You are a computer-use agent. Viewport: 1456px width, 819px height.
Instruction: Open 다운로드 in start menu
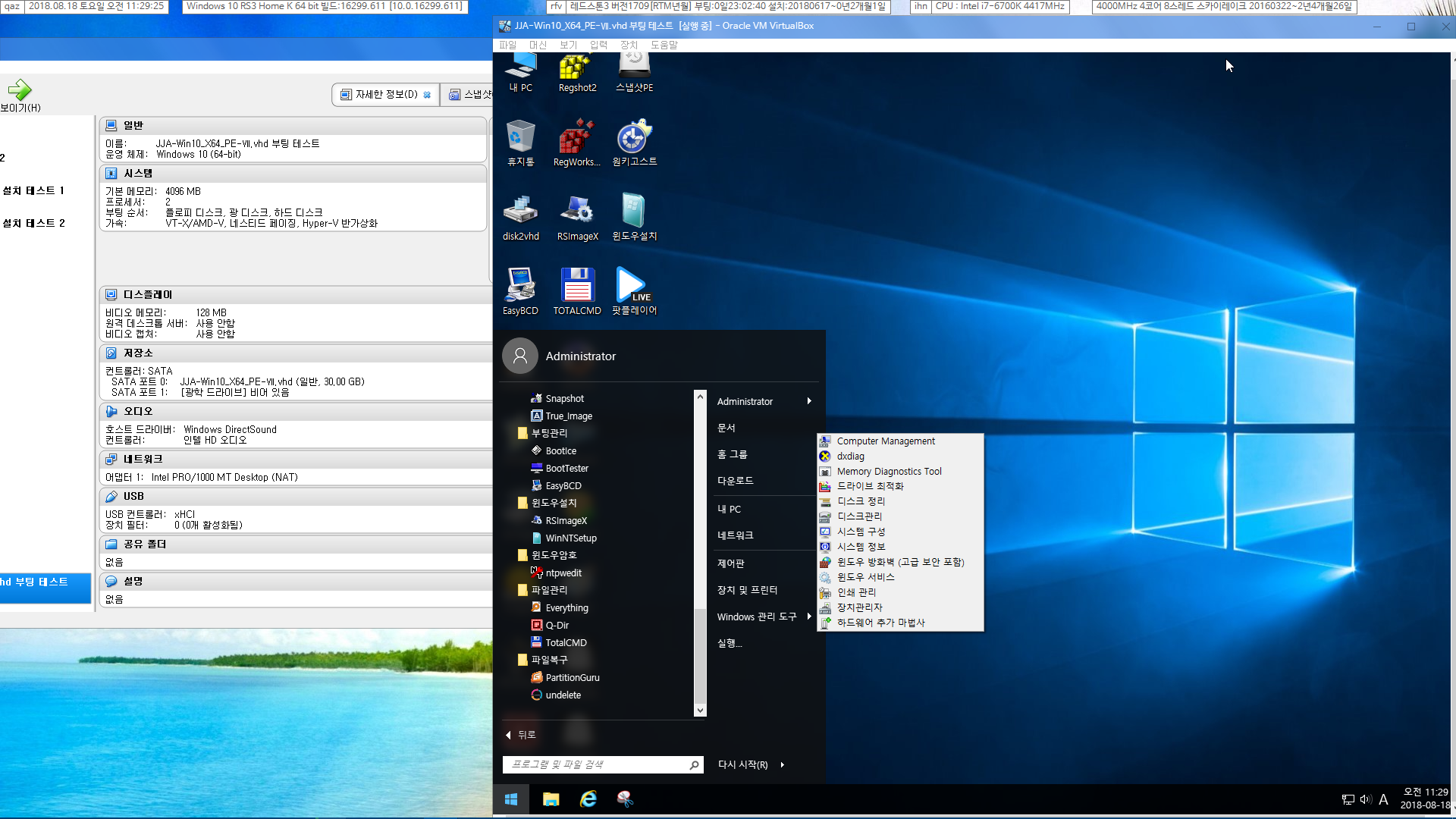(x=736, y=481)
